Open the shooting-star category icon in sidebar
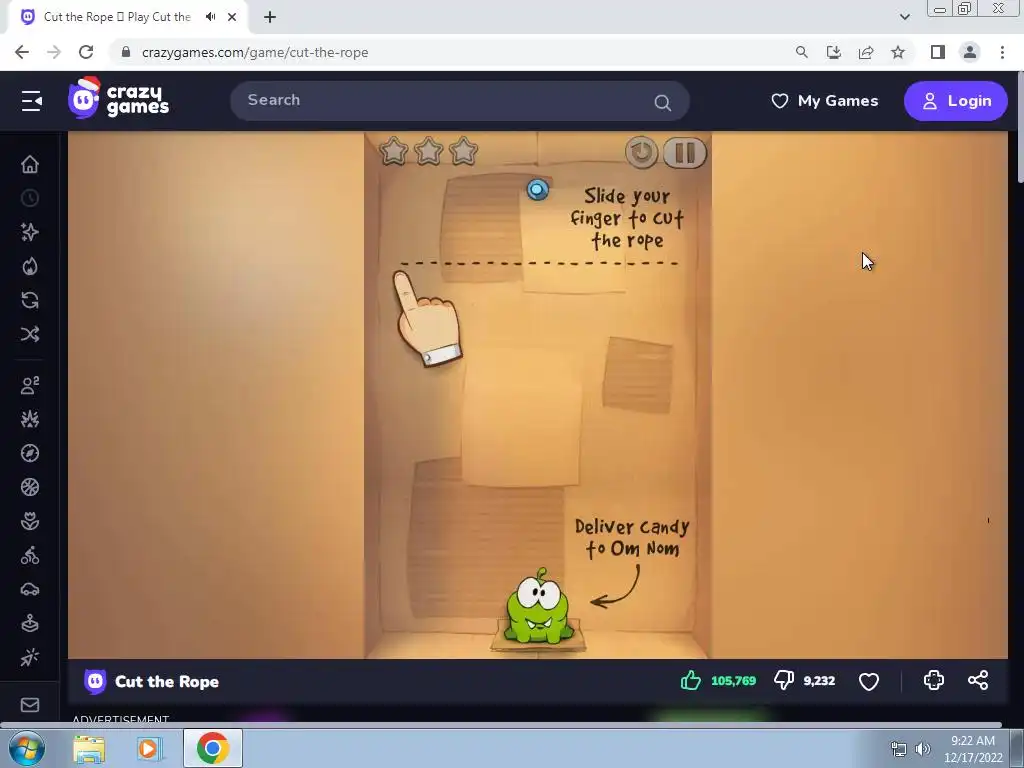Screen dimensions: 1024x768 [x=29, y=657]
